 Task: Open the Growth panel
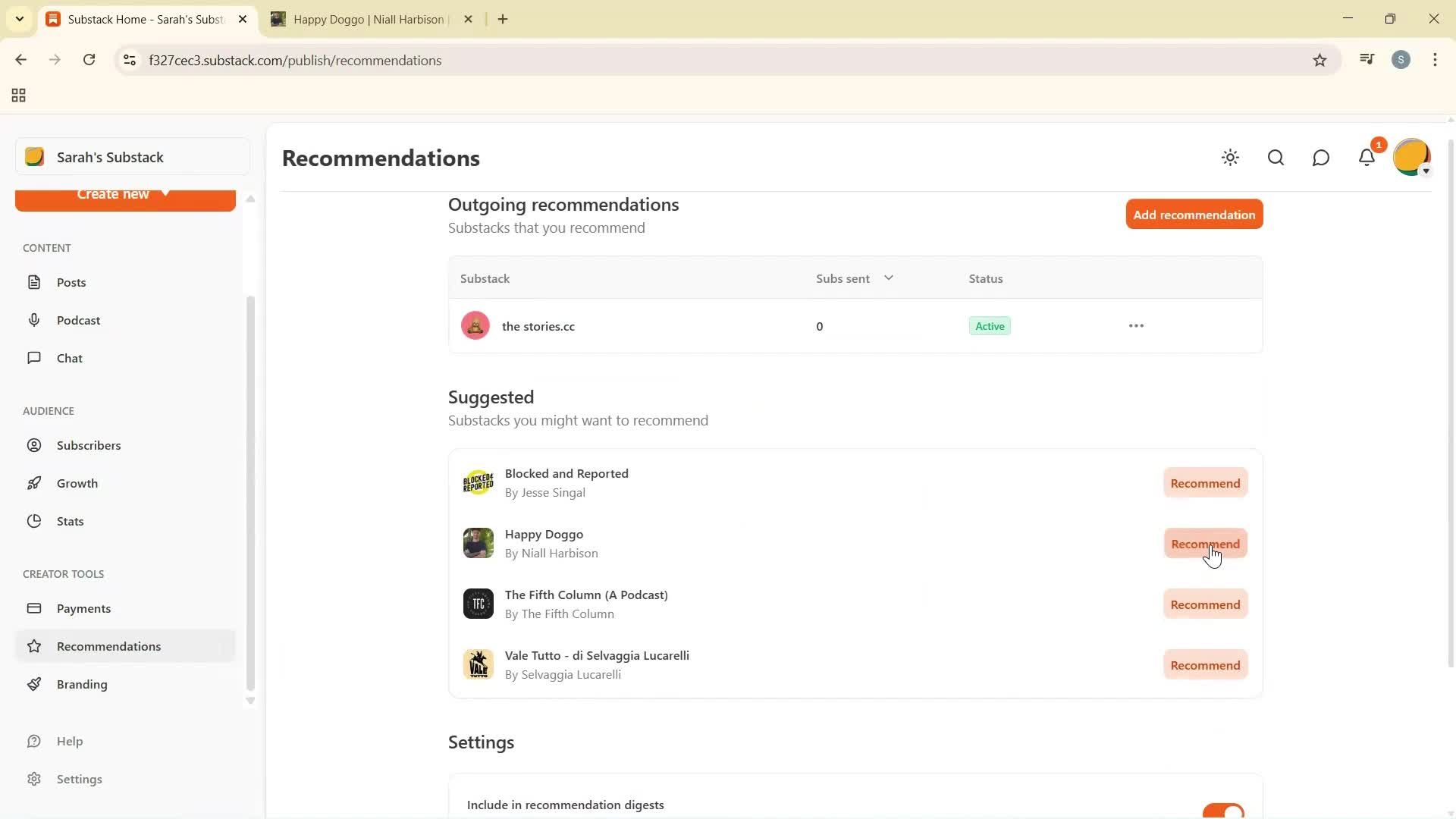[x=78, y=483]
